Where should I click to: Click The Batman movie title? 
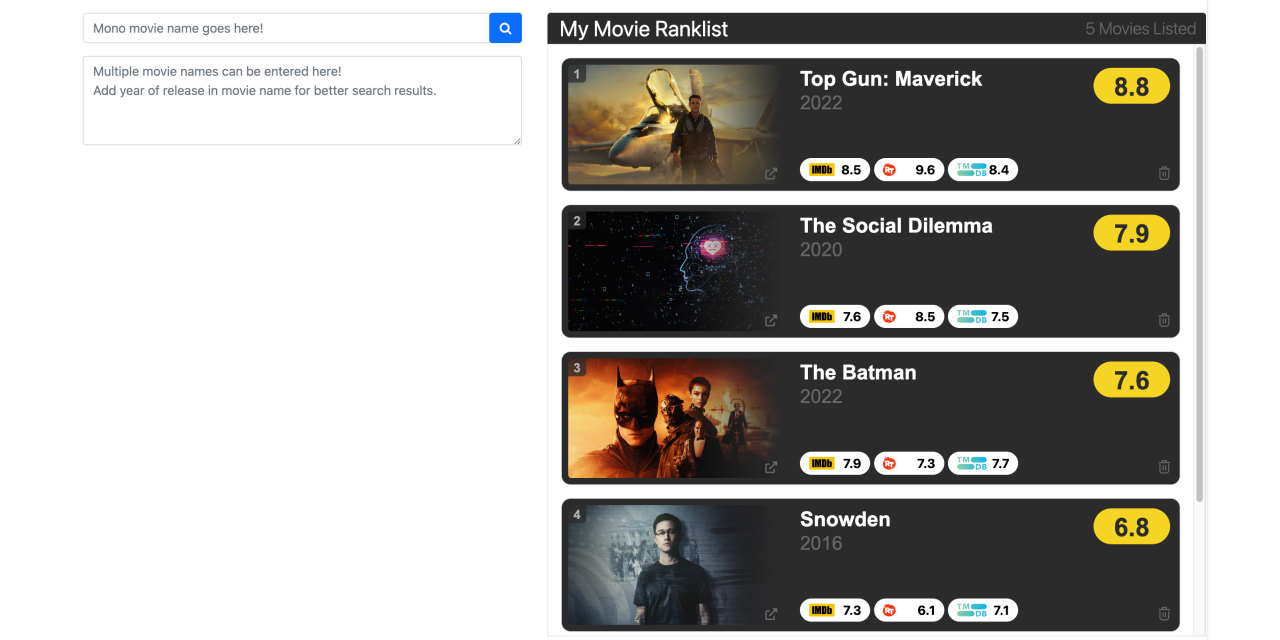858,373
